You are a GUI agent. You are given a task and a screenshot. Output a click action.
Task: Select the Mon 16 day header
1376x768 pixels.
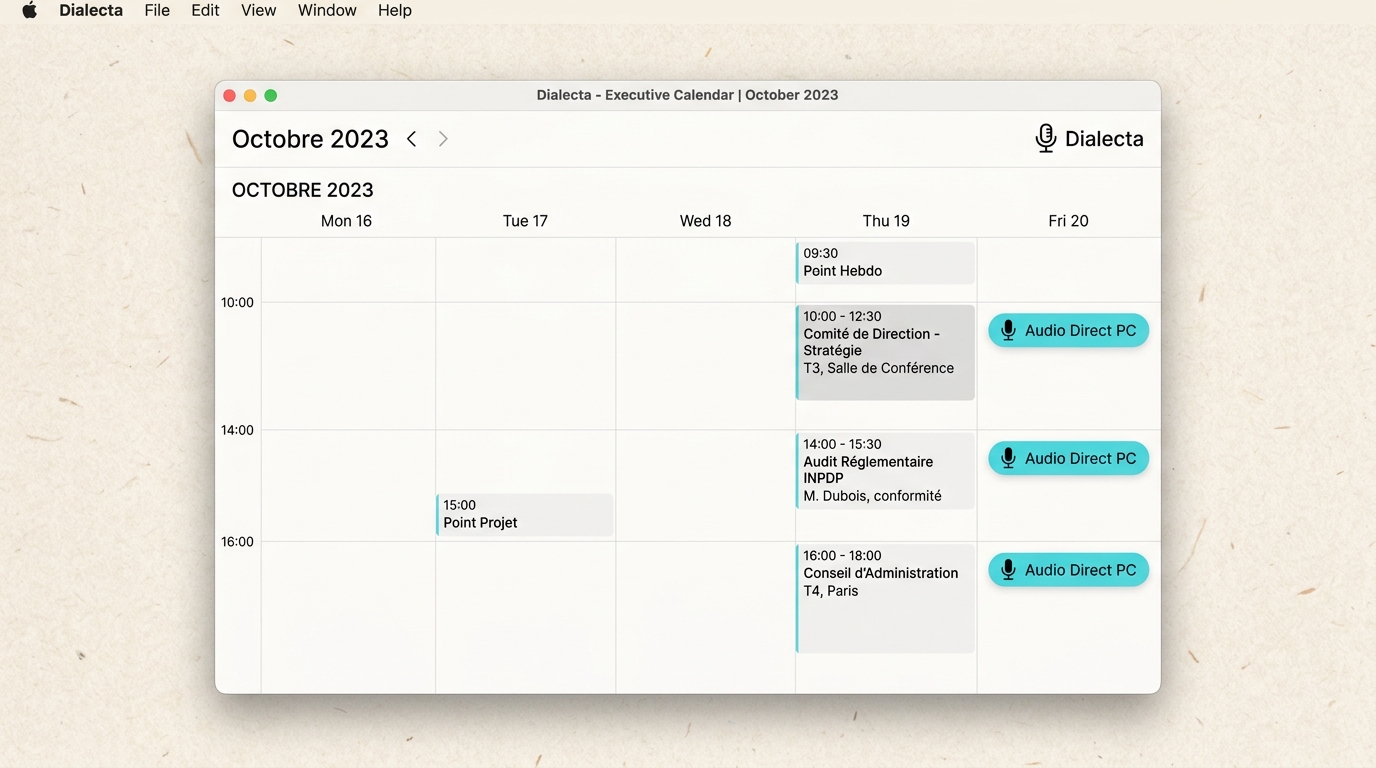pyautogui.click(x=346, y=221)
